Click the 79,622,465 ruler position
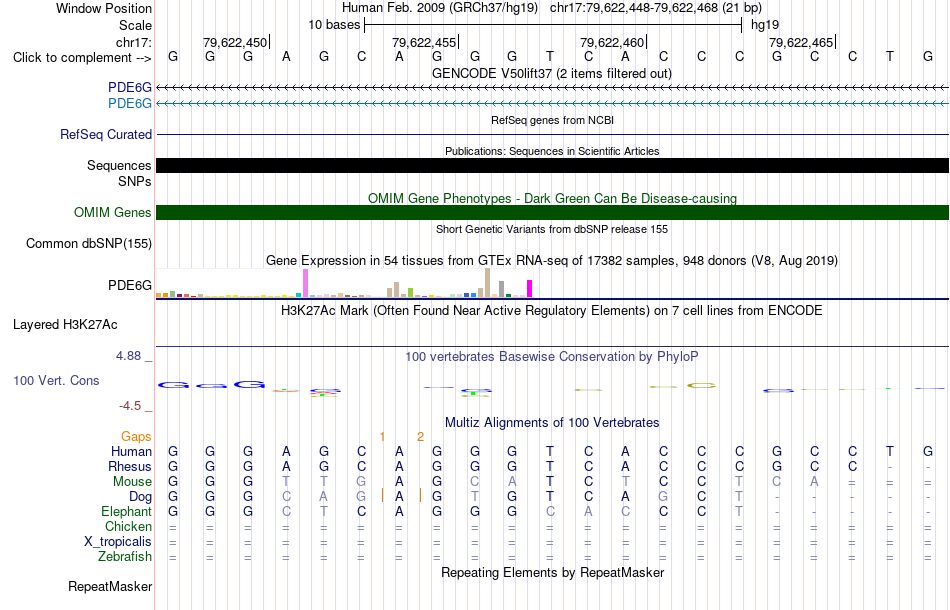Screen dimensions: 950x610 (801, 42)
